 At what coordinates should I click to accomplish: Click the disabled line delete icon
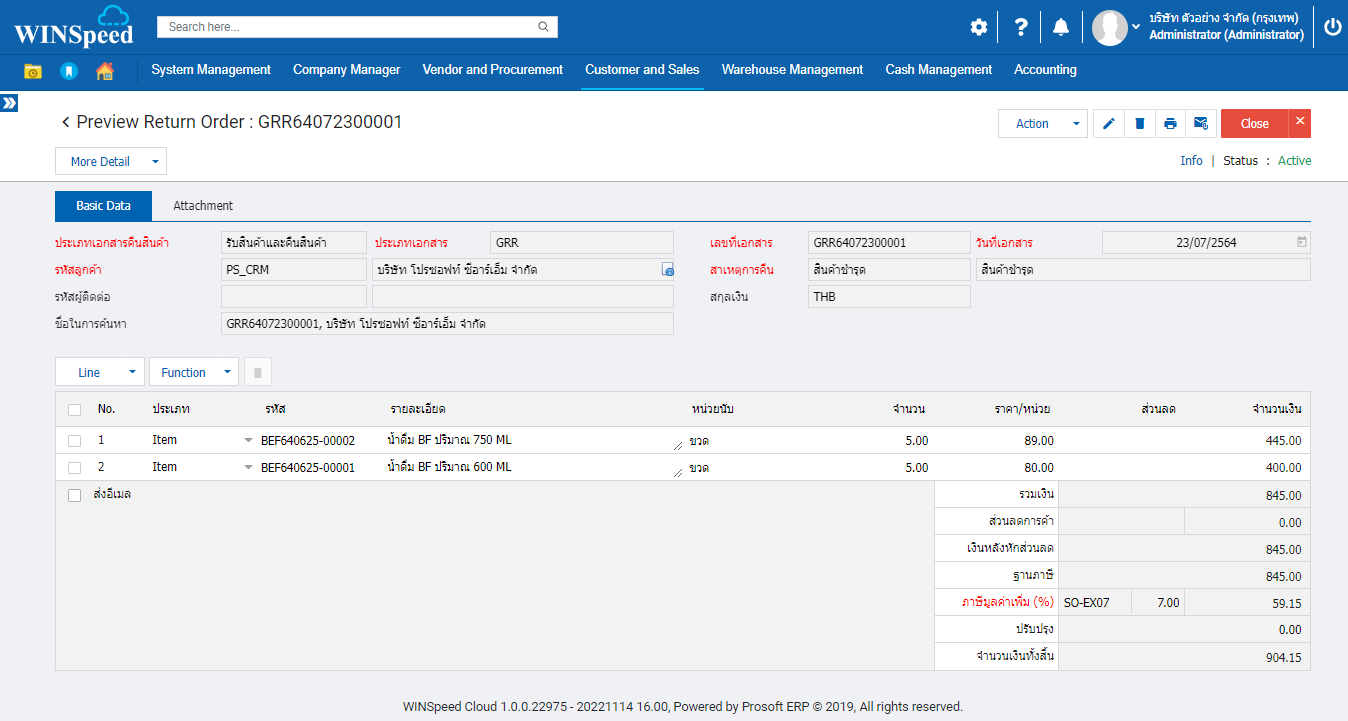(x=257, y=372)
